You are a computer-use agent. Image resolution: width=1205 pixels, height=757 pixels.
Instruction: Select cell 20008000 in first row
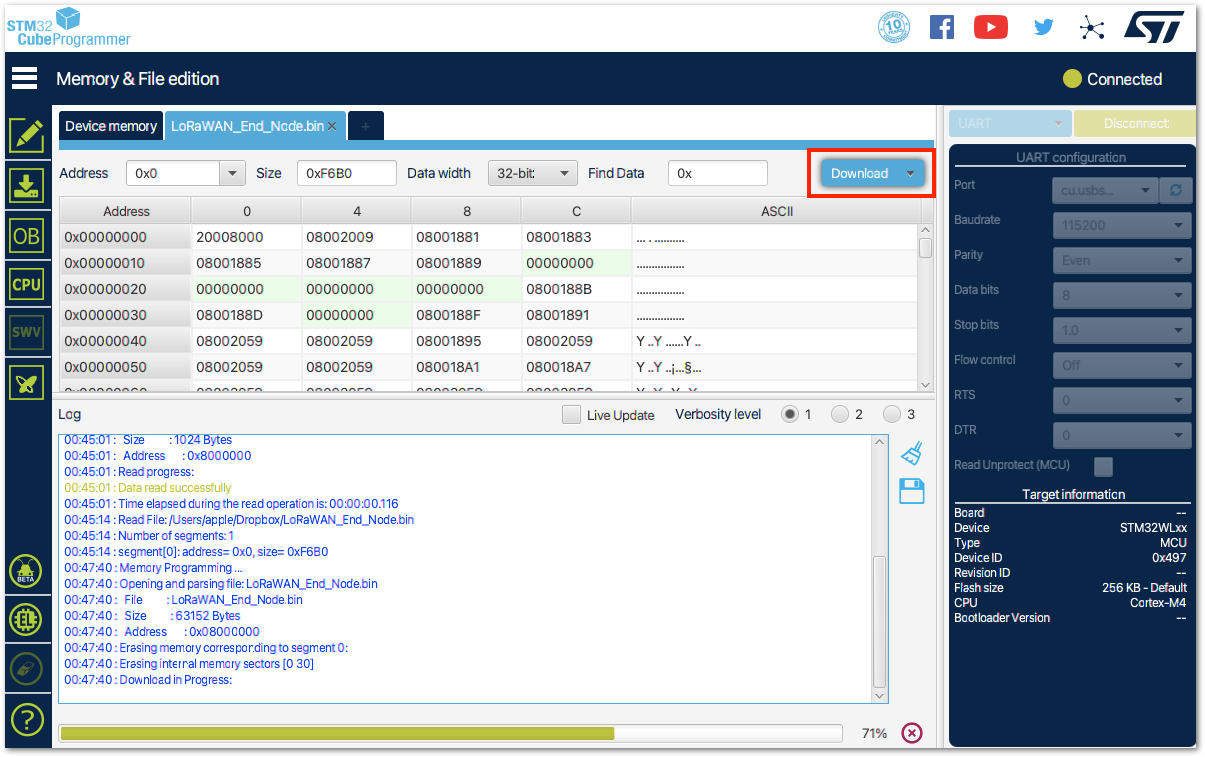tap(246, 237)
